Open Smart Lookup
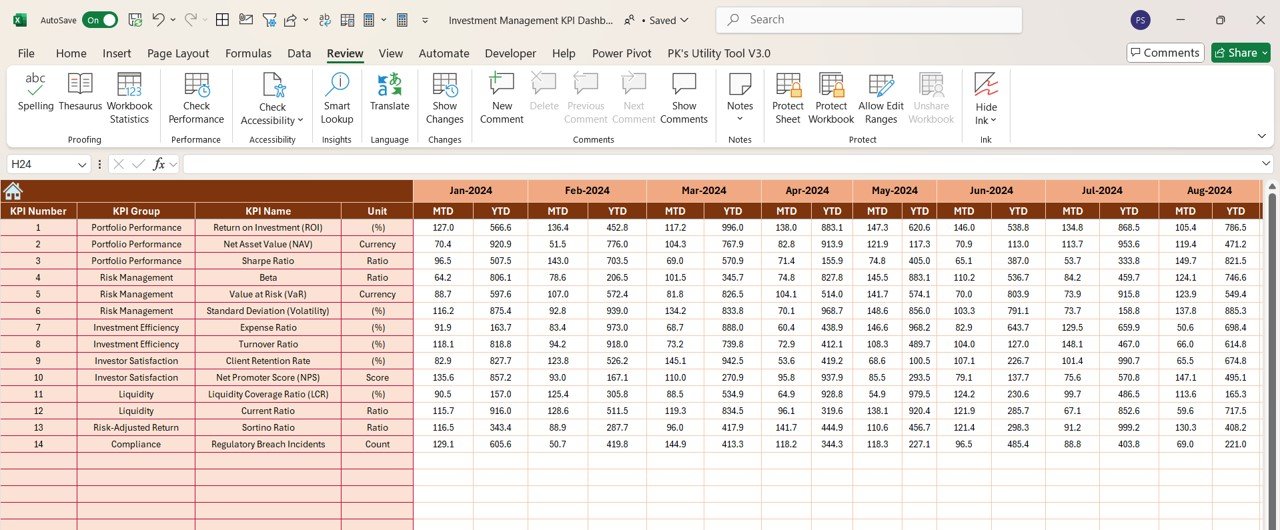The height and width of the screenshot is (530, 1280). [x=337, y=99]
